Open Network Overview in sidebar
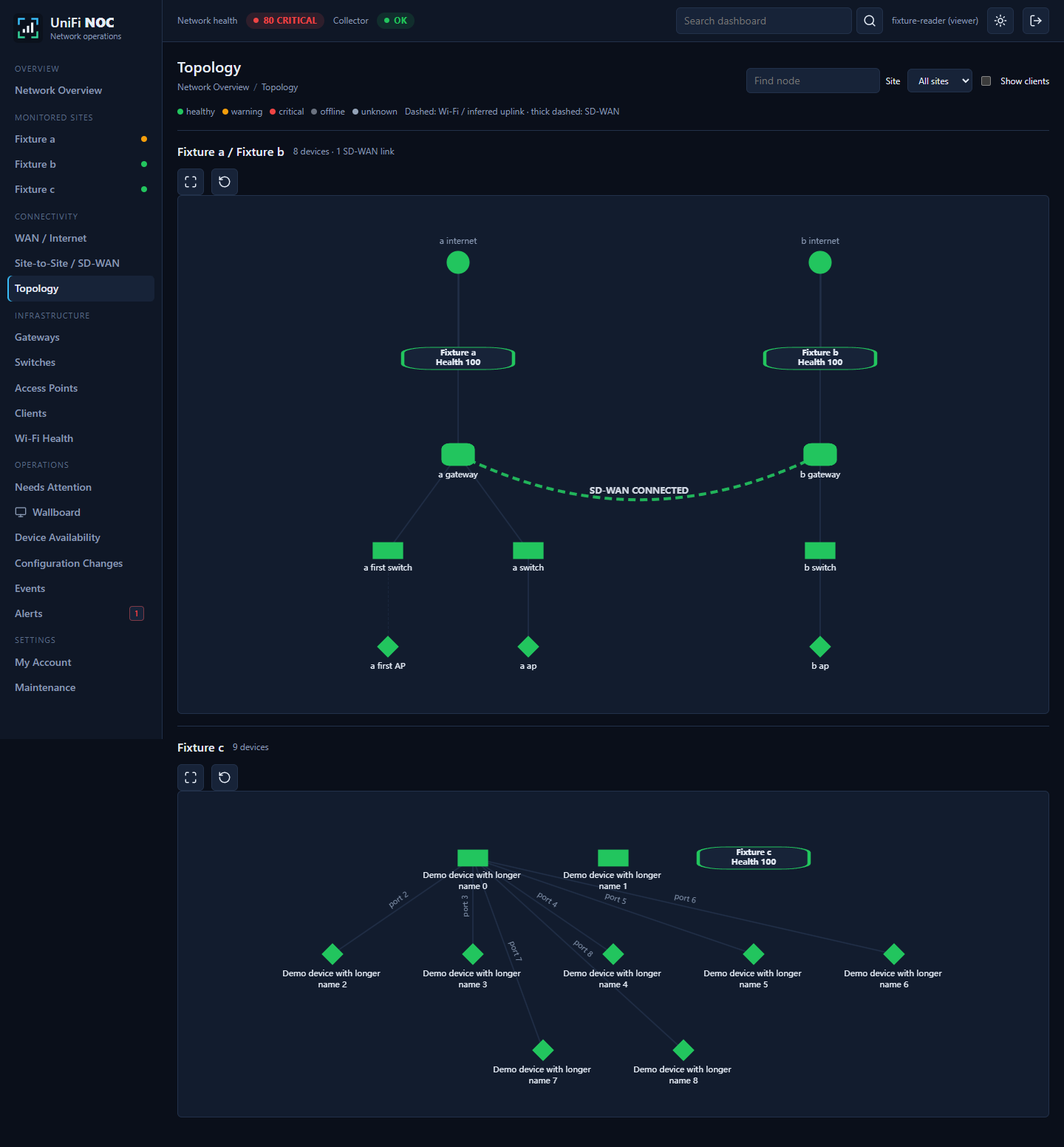 tap(81, 90)
